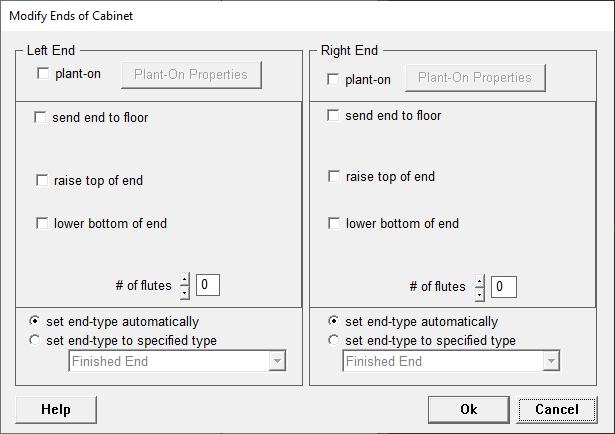Click the Help button

[56, 409]
